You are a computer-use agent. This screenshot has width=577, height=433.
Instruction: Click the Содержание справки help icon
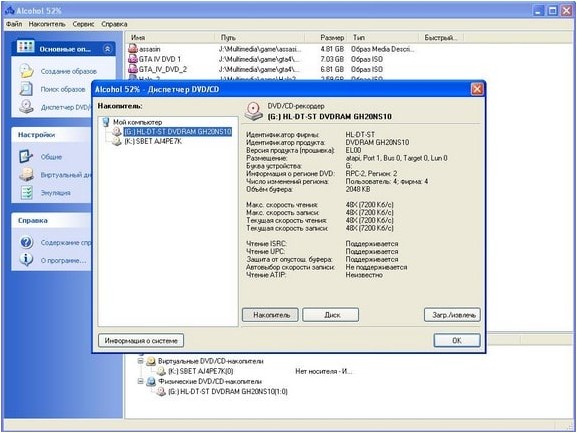click(x=26, y=242)
